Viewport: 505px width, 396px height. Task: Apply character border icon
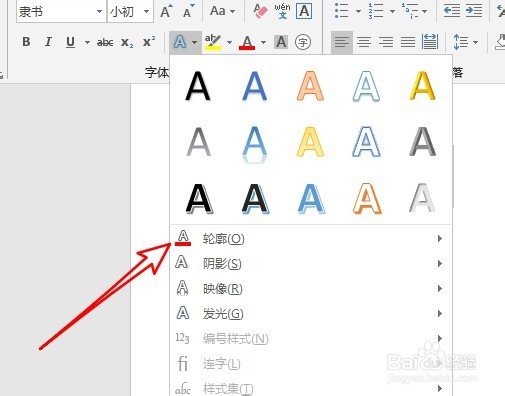pos(304,11)
